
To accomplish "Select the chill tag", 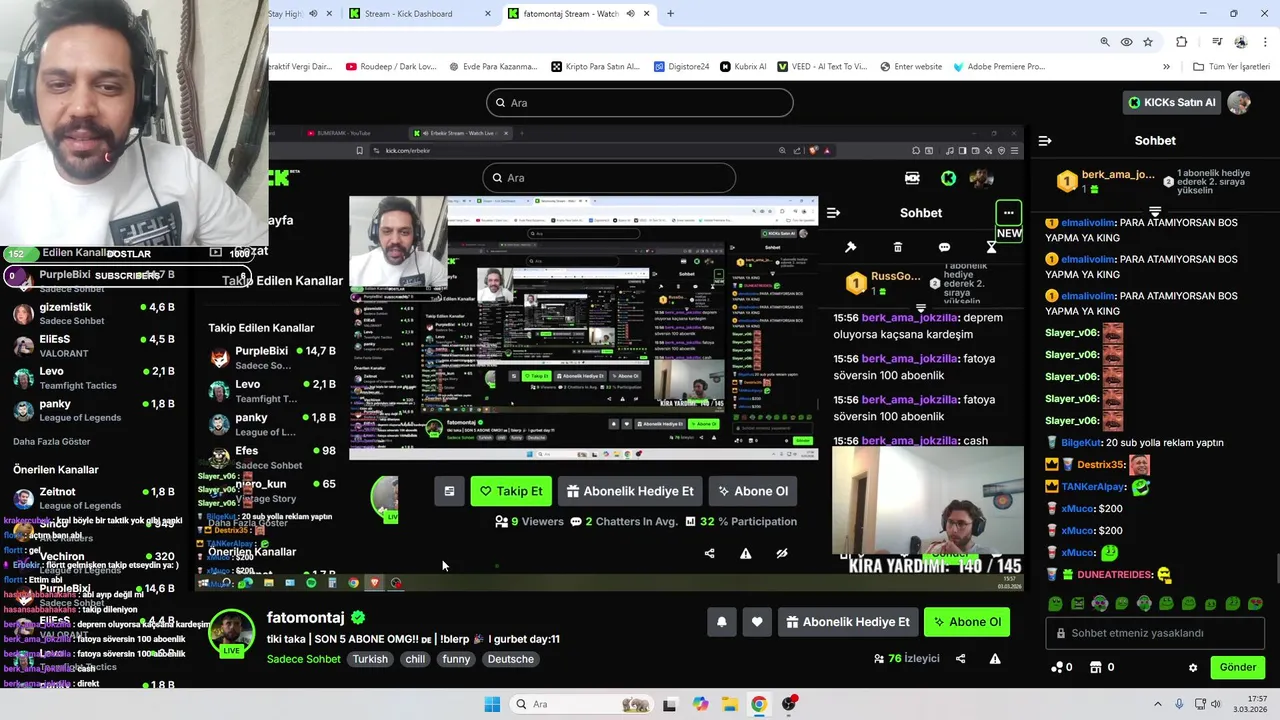I will 415,659.
